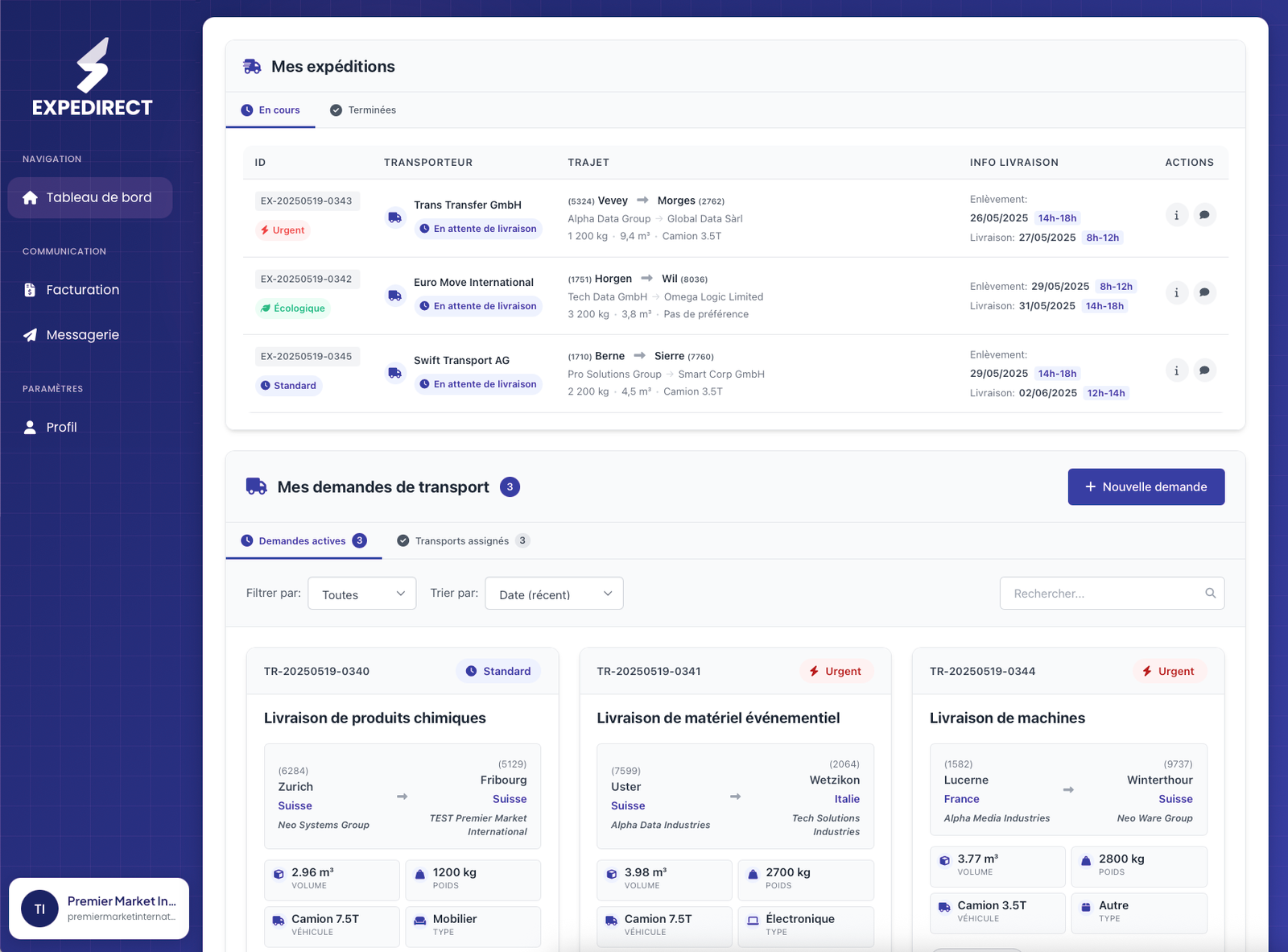Viewport: 1288px width, 952px height.
Task: Open Messagerie in the sidebar
Action: click(90, 335)
